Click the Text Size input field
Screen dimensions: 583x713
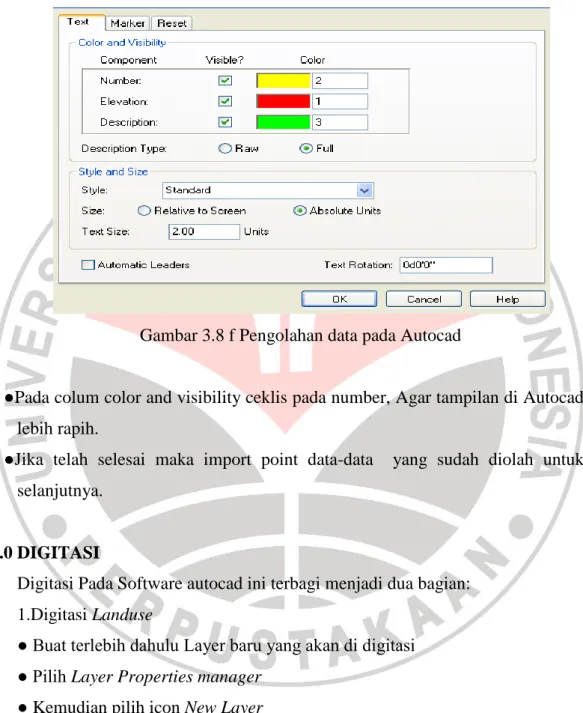pos(204,231)
